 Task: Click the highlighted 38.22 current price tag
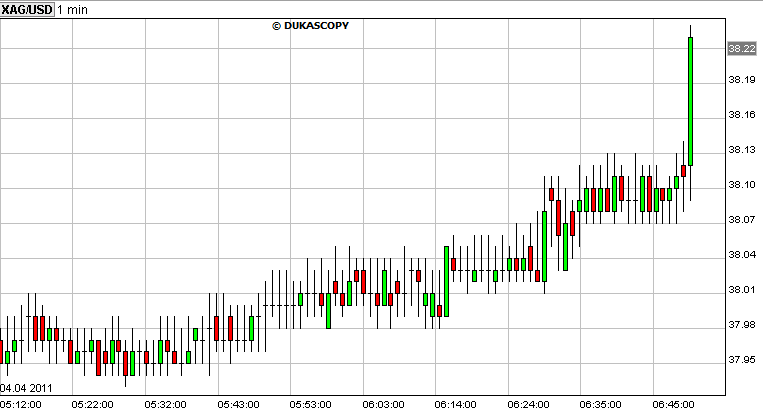(x=742, y=48)
